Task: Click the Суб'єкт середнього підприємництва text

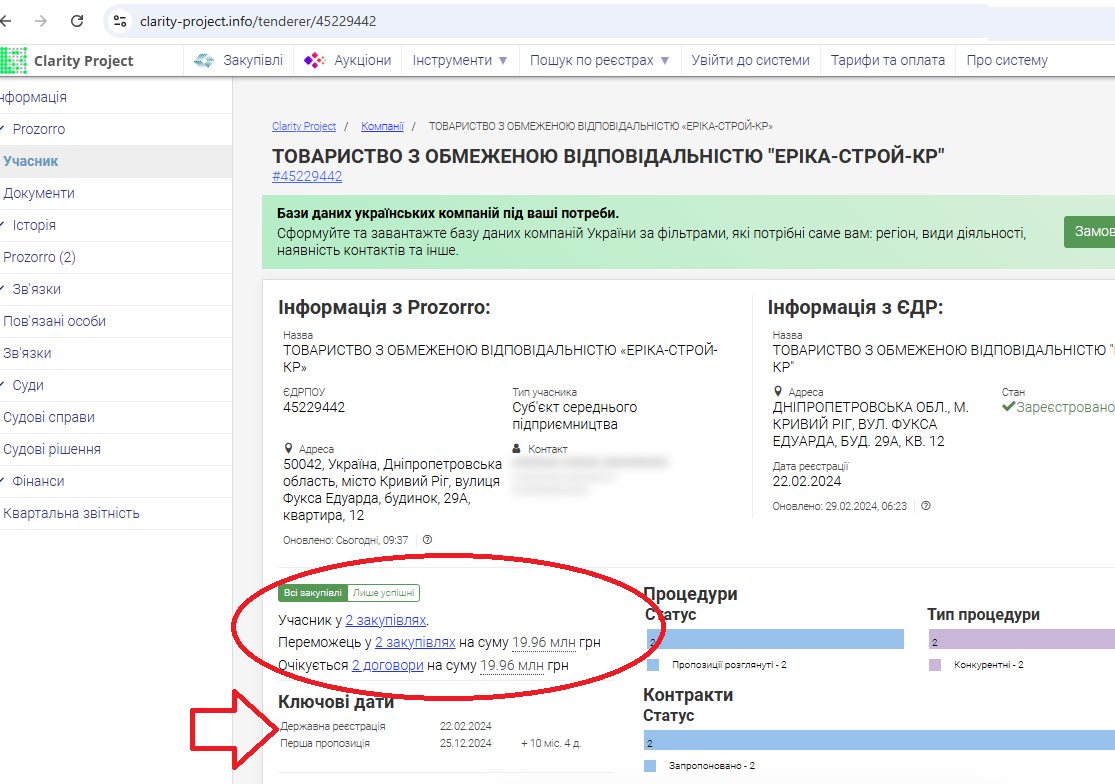Action: click(x=575, y=416)
